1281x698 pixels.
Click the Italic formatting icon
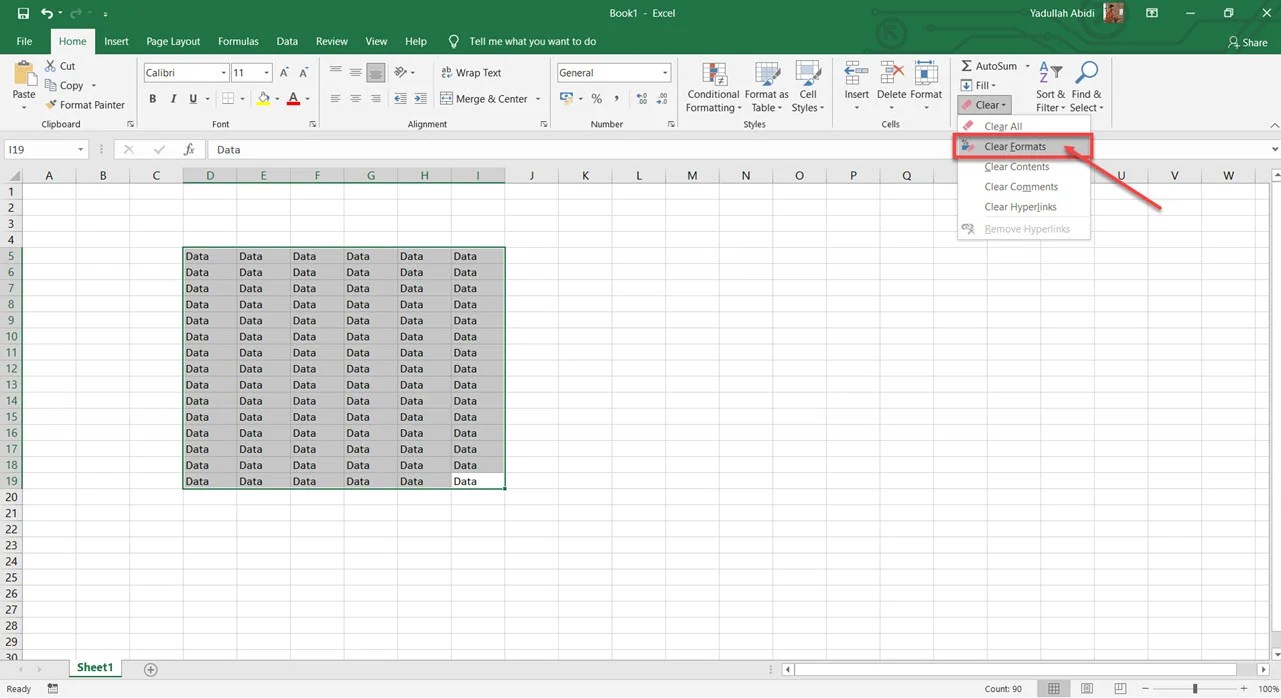point(171,98)
